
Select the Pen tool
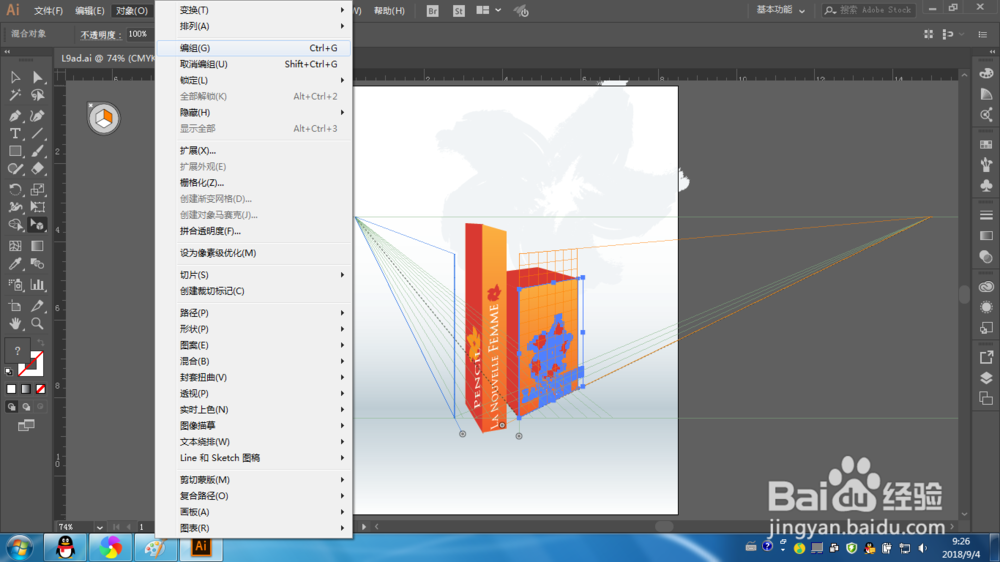point(15,116)
